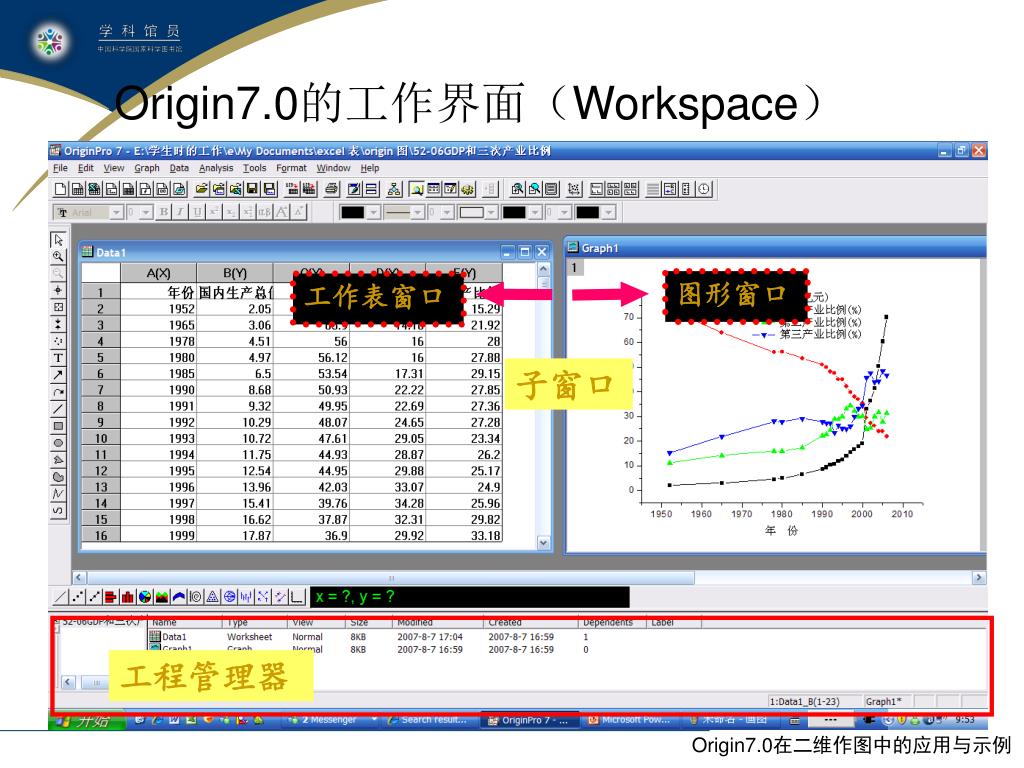Open the Window menu
Viewport: 1024px width, 768px height.
click(334, 168)
